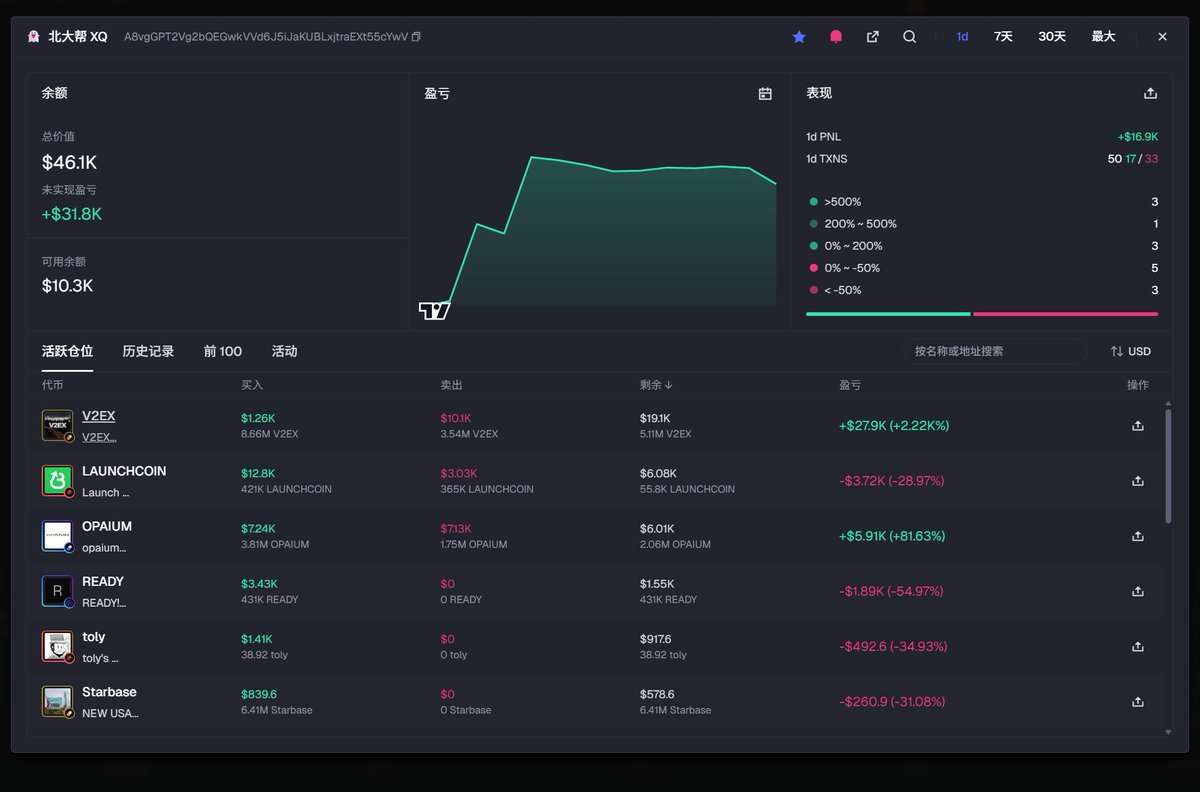Click the 卖出 column header

pyautogui.click(x=451, y=385)
